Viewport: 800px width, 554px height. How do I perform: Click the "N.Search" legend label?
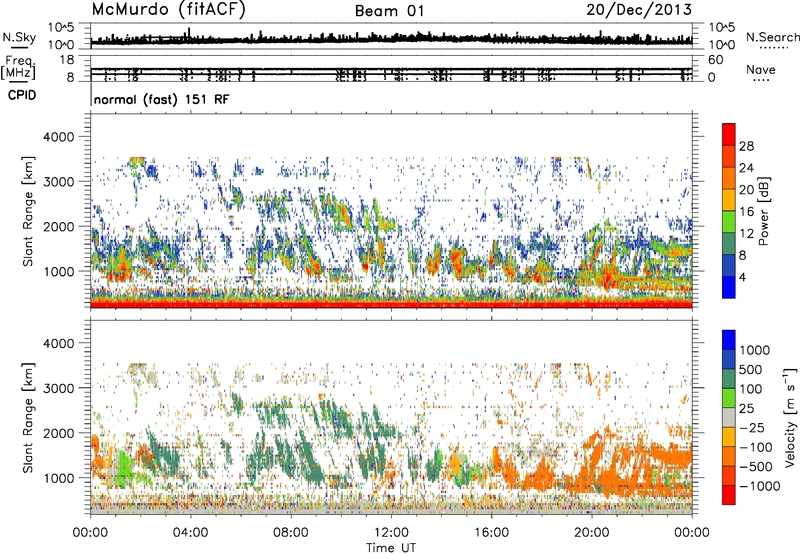click(772, 37)
